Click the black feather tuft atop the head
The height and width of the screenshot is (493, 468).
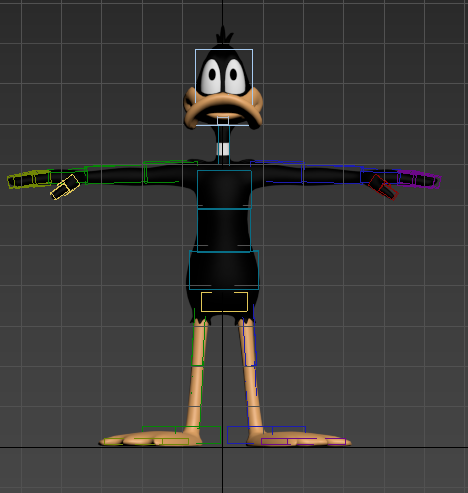(x=224, y=36)
